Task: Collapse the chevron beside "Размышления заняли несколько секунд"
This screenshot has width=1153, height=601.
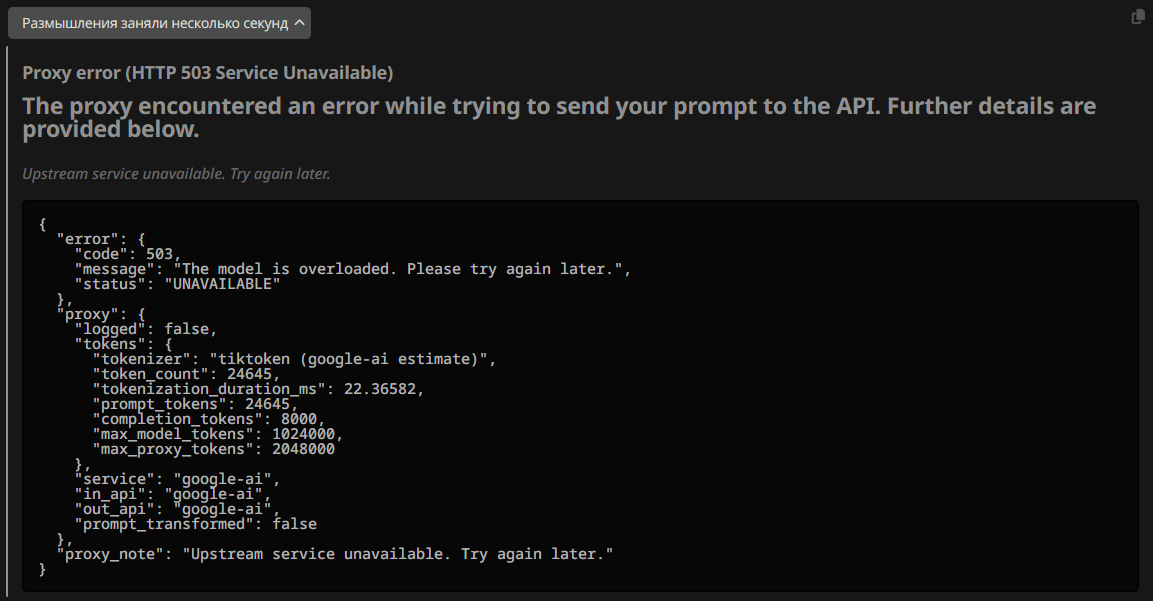Action: [299, 23]
